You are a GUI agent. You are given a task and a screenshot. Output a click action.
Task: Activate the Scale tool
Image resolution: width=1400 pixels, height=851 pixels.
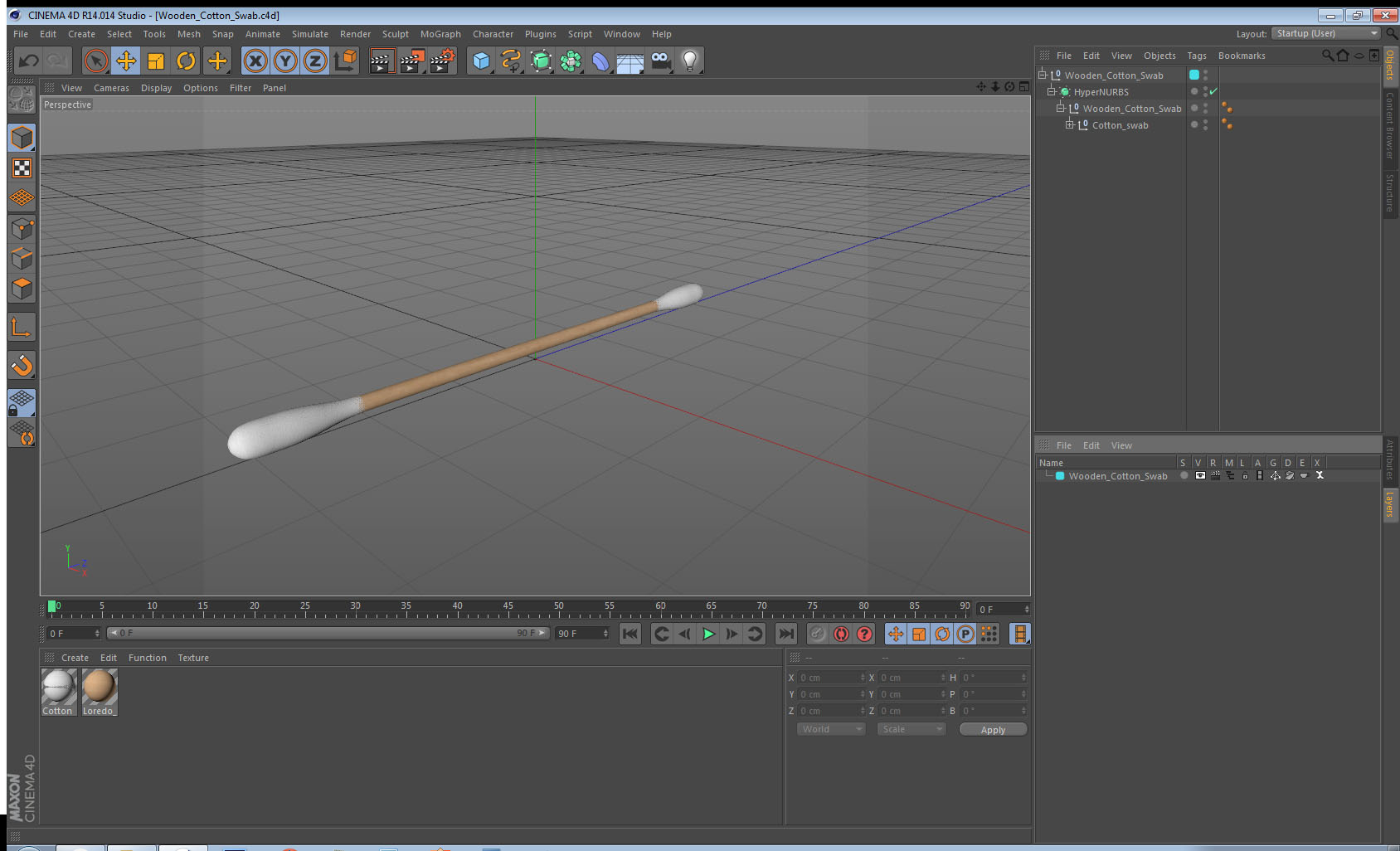coord(156,61)
